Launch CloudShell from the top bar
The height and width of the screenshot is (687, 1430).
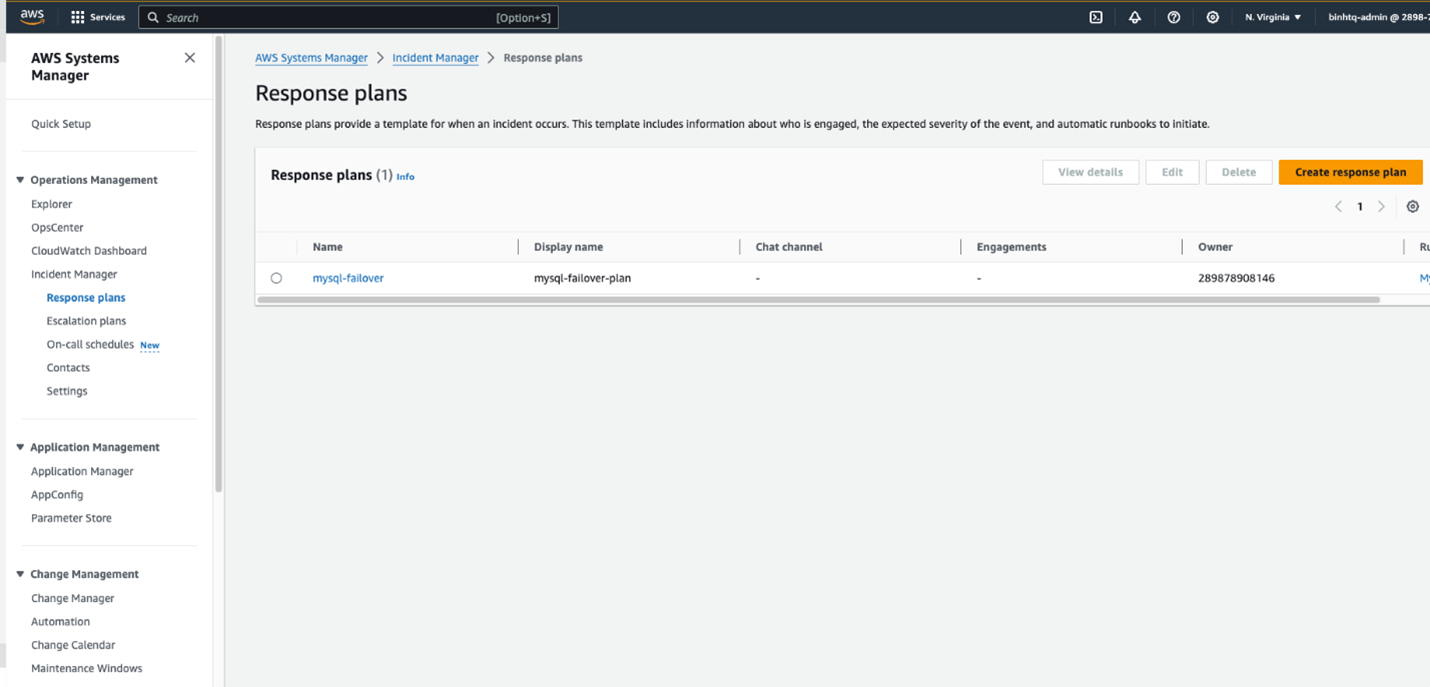coord(1096,17)
